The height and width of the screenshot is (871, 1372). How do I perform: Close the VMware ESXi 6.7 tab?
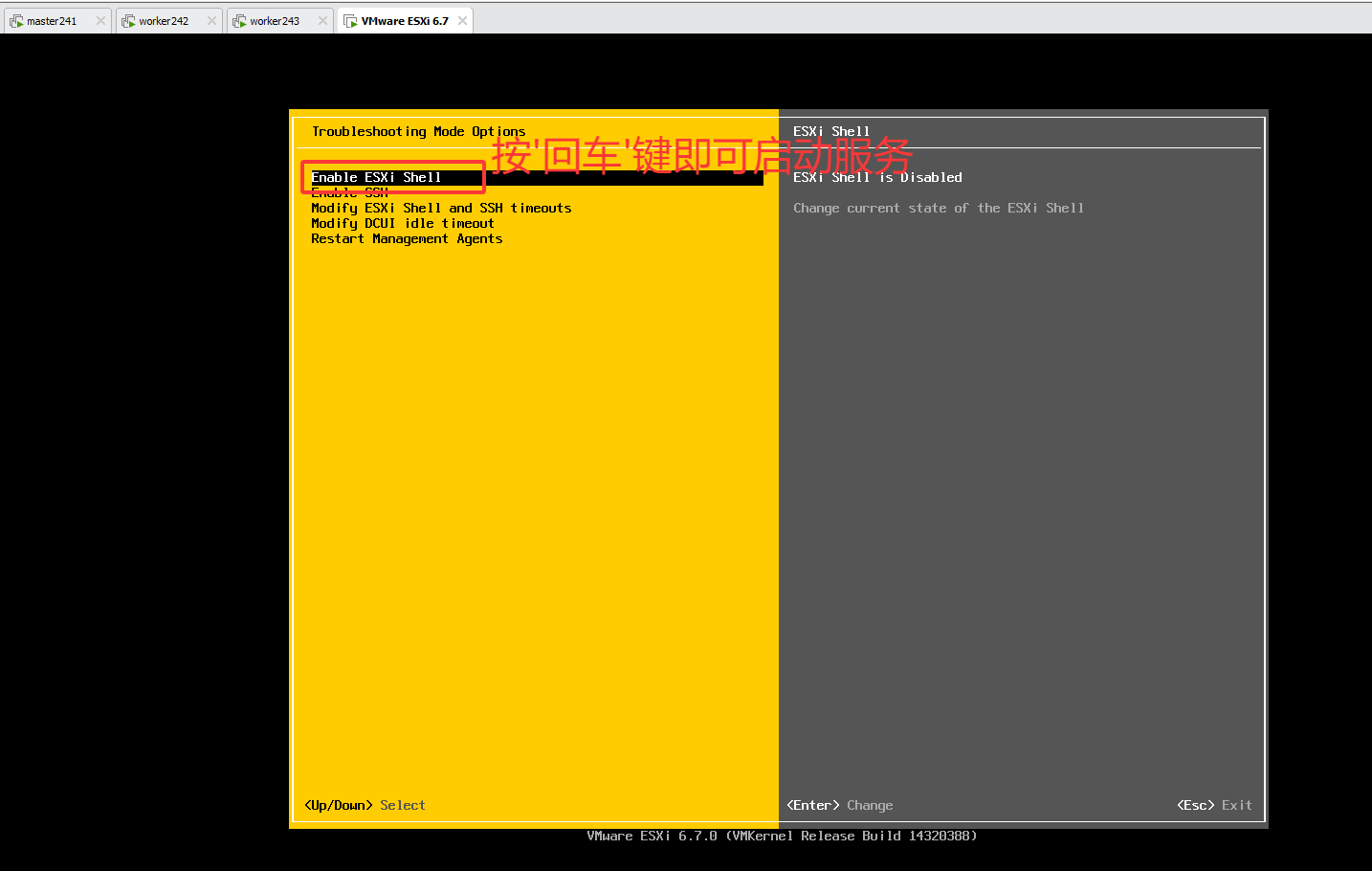coord(462,21)
